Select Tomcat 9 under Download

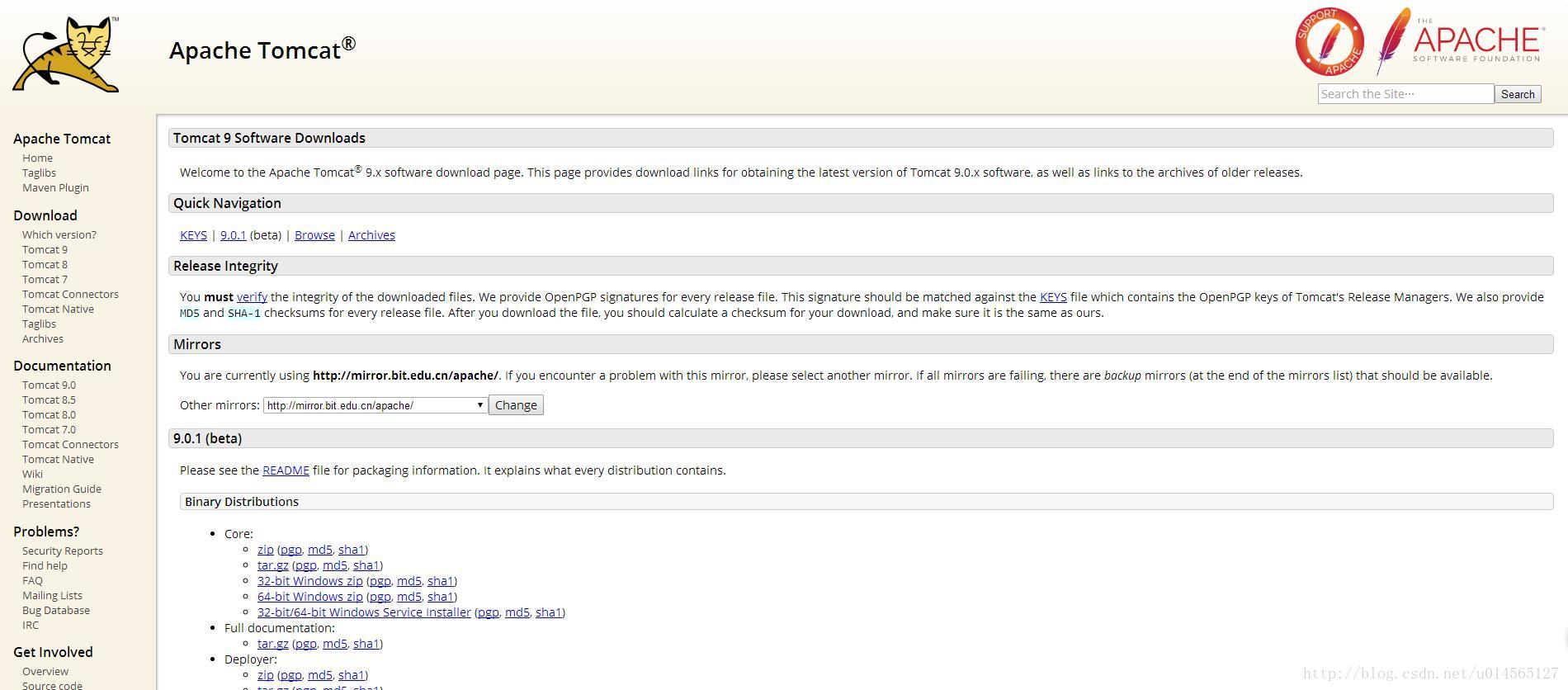(45, 250)
